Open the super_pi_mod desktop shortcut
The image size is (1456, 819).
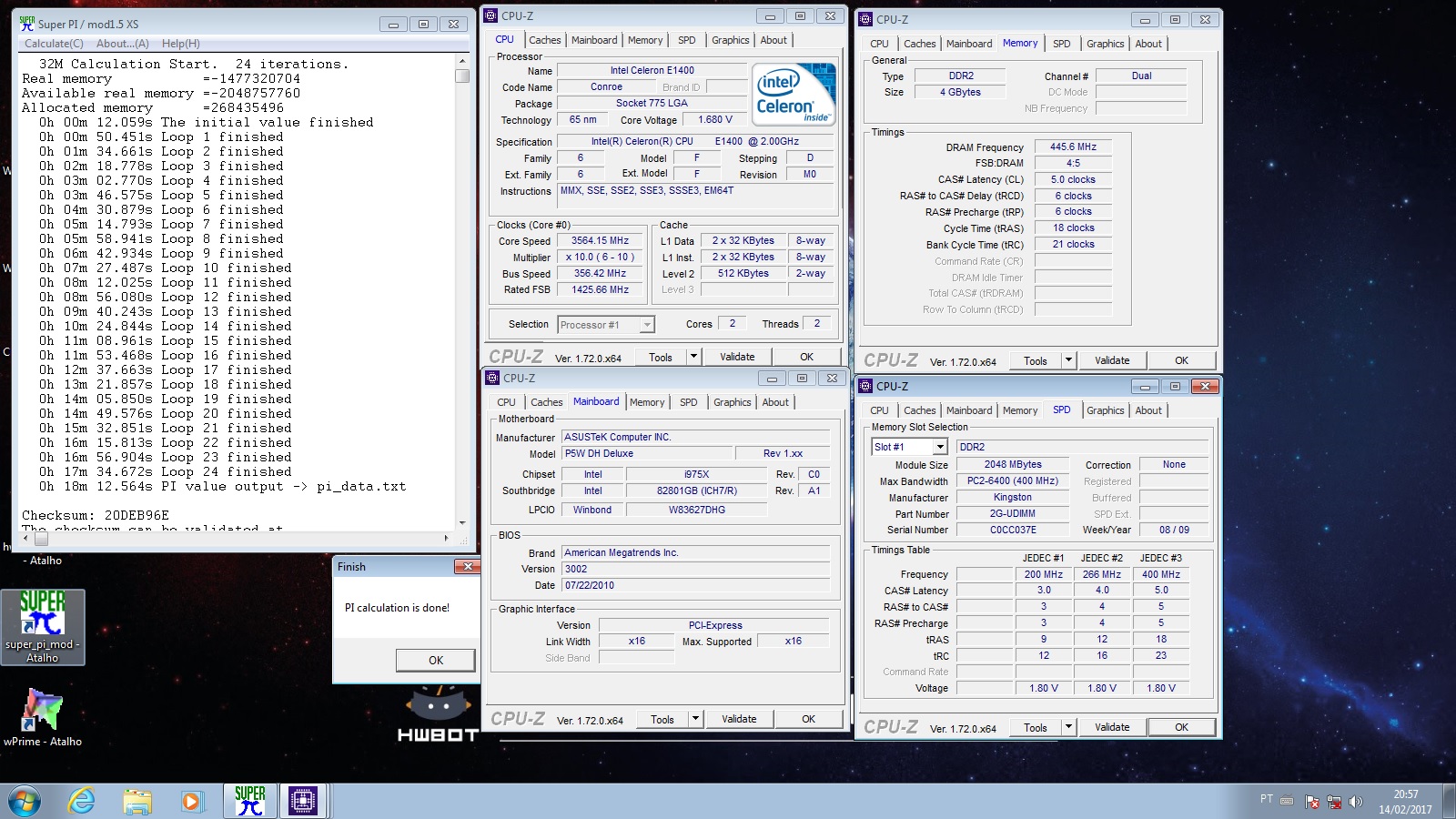point(43,627)
